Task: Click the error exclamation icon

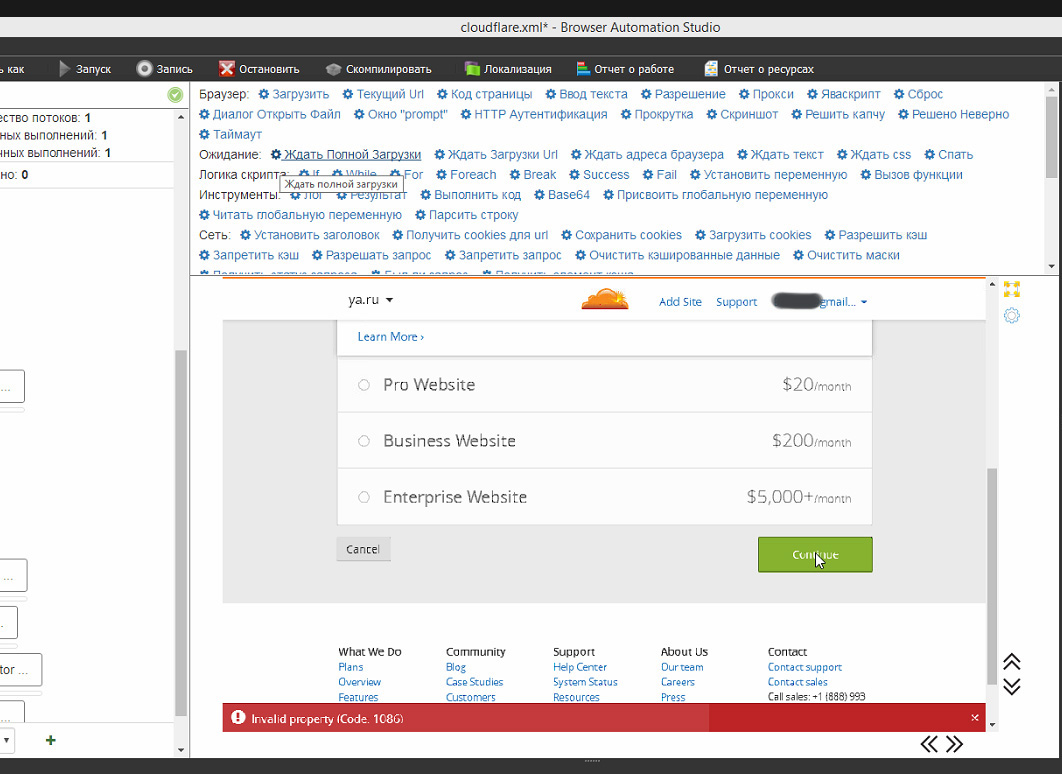Action: pyautogui.click(x=238, y=717)
